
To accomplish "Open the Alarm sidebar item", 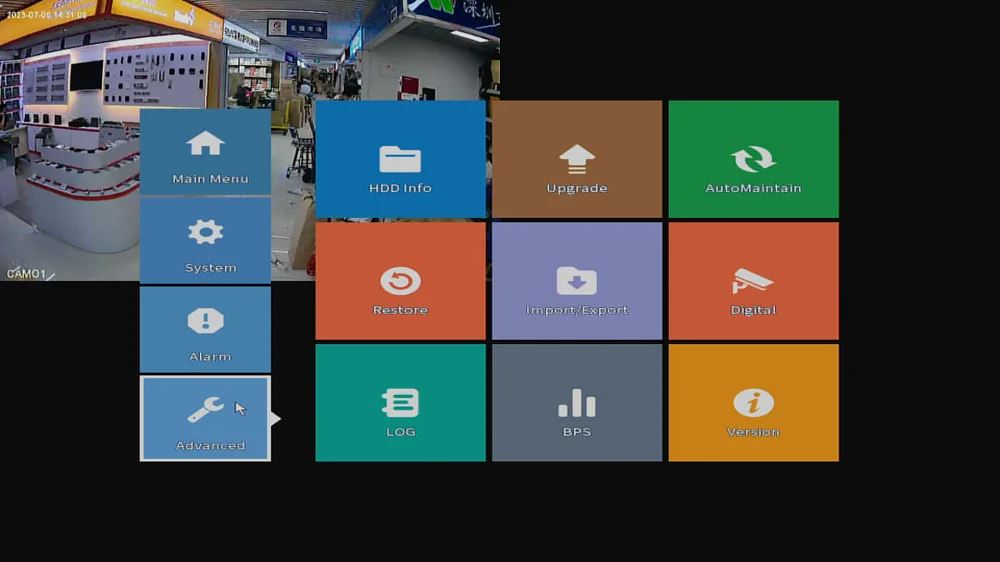I will point(205,329).
